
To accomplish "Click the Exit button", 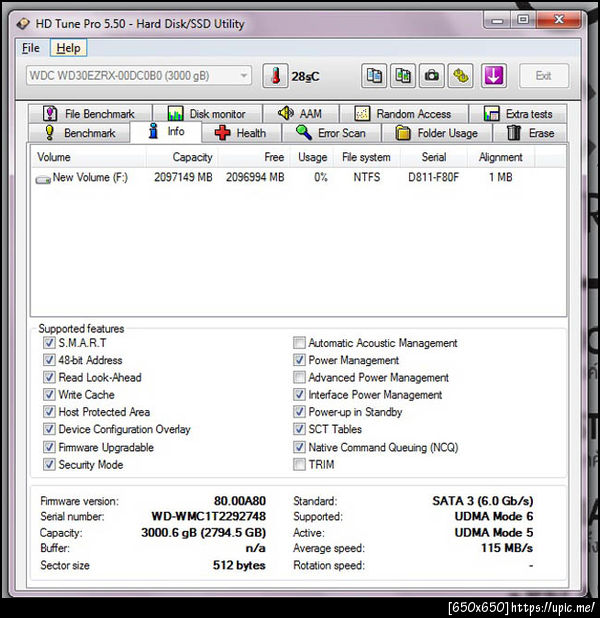I will click(x=544, y=76).
